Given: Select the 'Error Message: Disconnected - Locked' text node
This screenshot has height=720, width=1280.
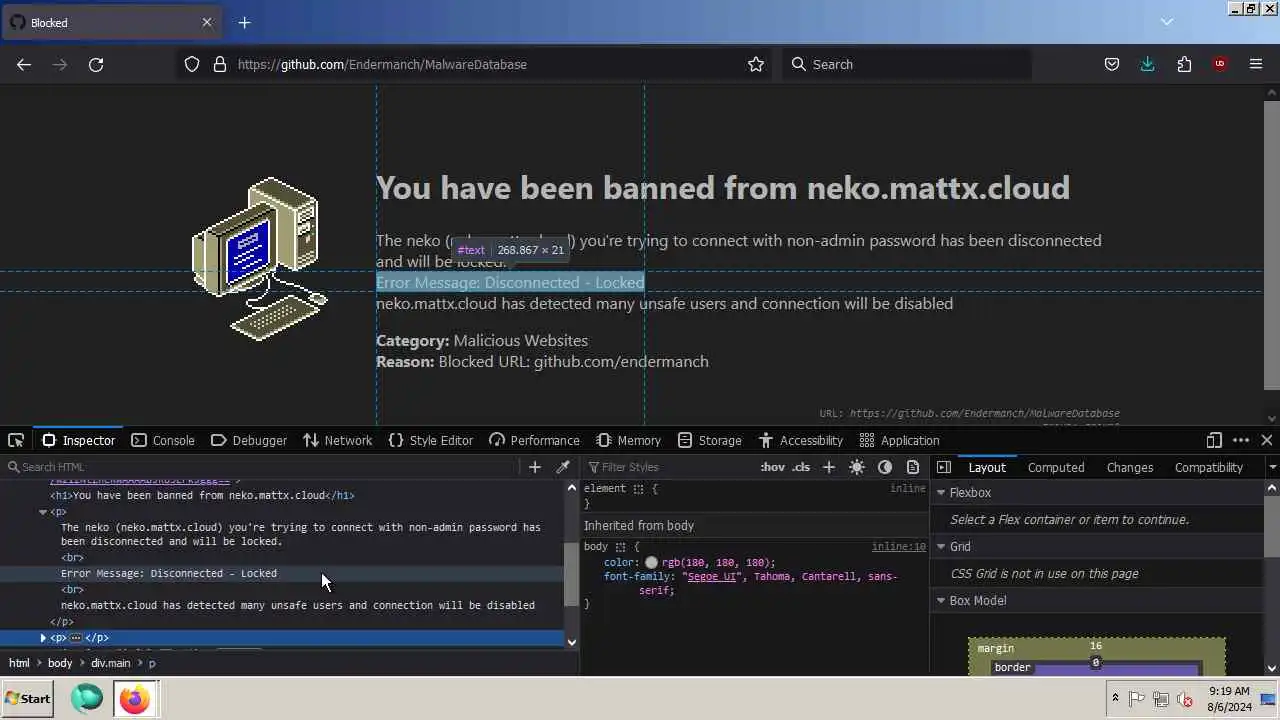Looking at the screenshot, I should pyautogui.click(x=169, y=574).
